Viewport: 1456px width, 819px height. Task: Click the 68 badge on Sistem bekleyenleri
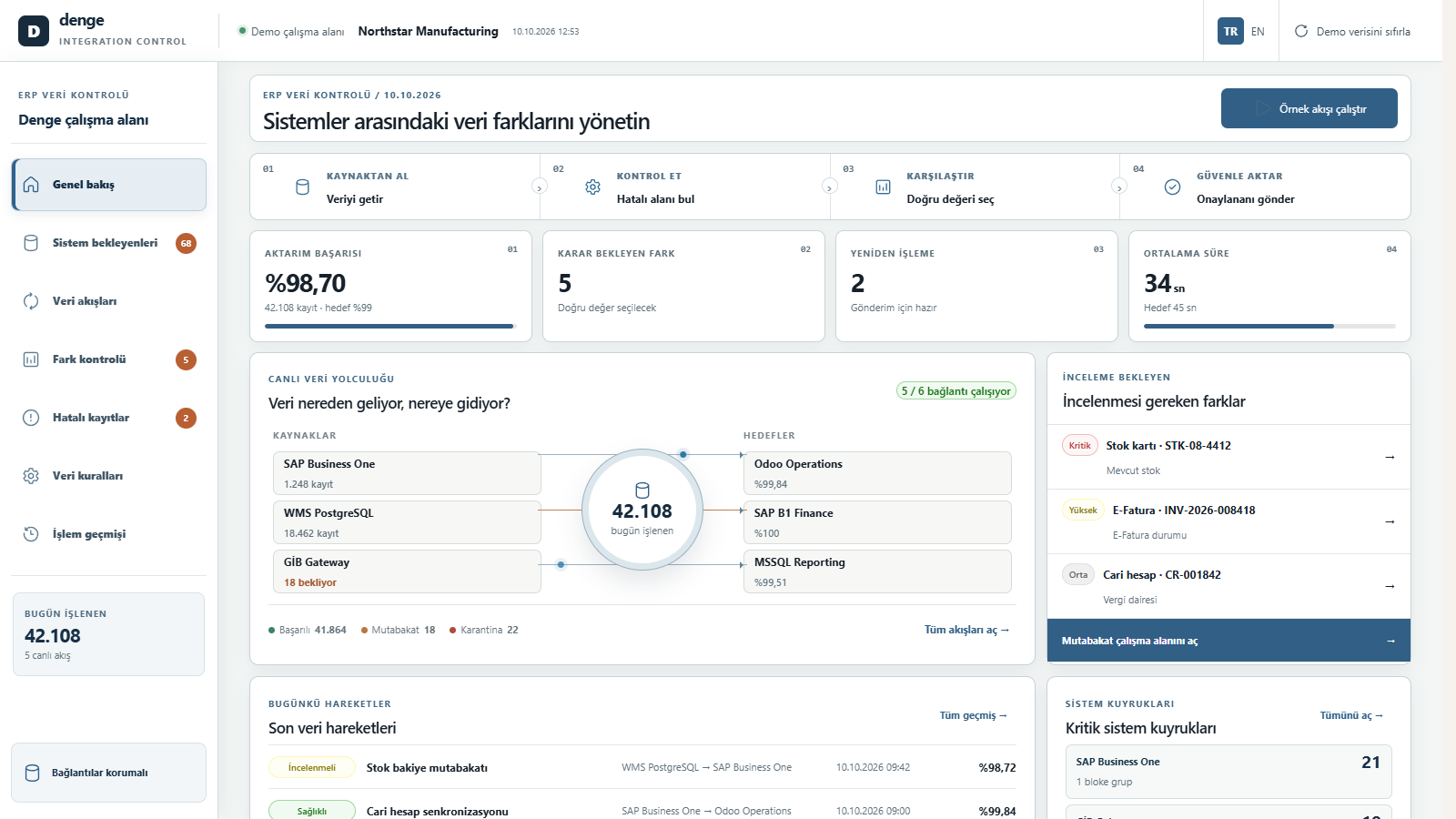tap(186, 243)
